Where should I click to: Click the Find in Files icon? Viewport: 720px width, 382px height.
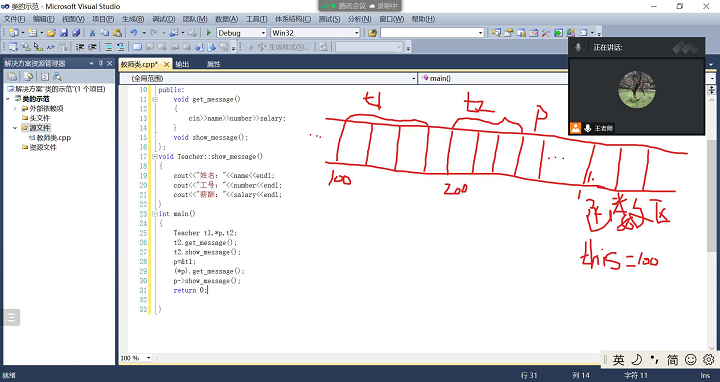tap(372, 33)
